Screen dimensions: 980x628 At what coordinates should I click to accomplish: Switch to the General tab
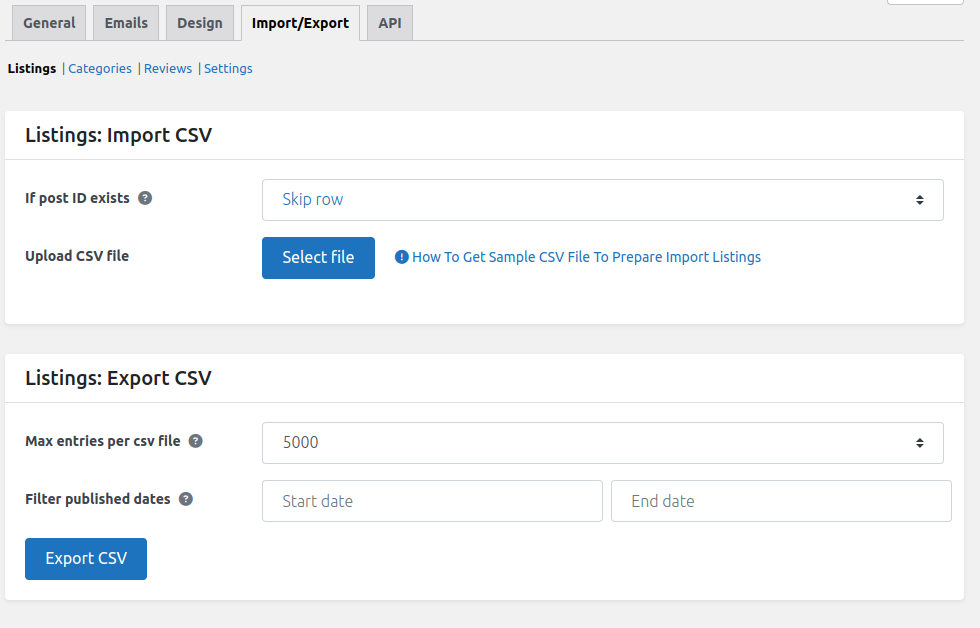pos(49,23)
